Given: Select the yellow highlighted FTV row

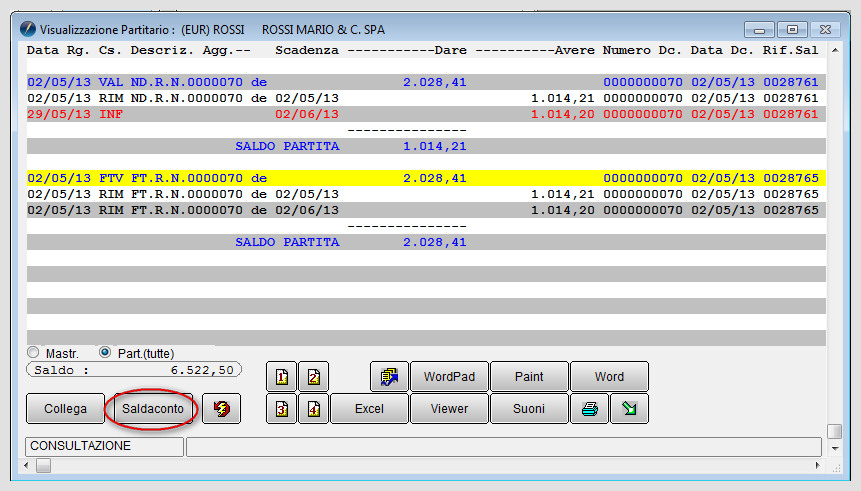Looking at the screenshot, I should pos(426,178).
